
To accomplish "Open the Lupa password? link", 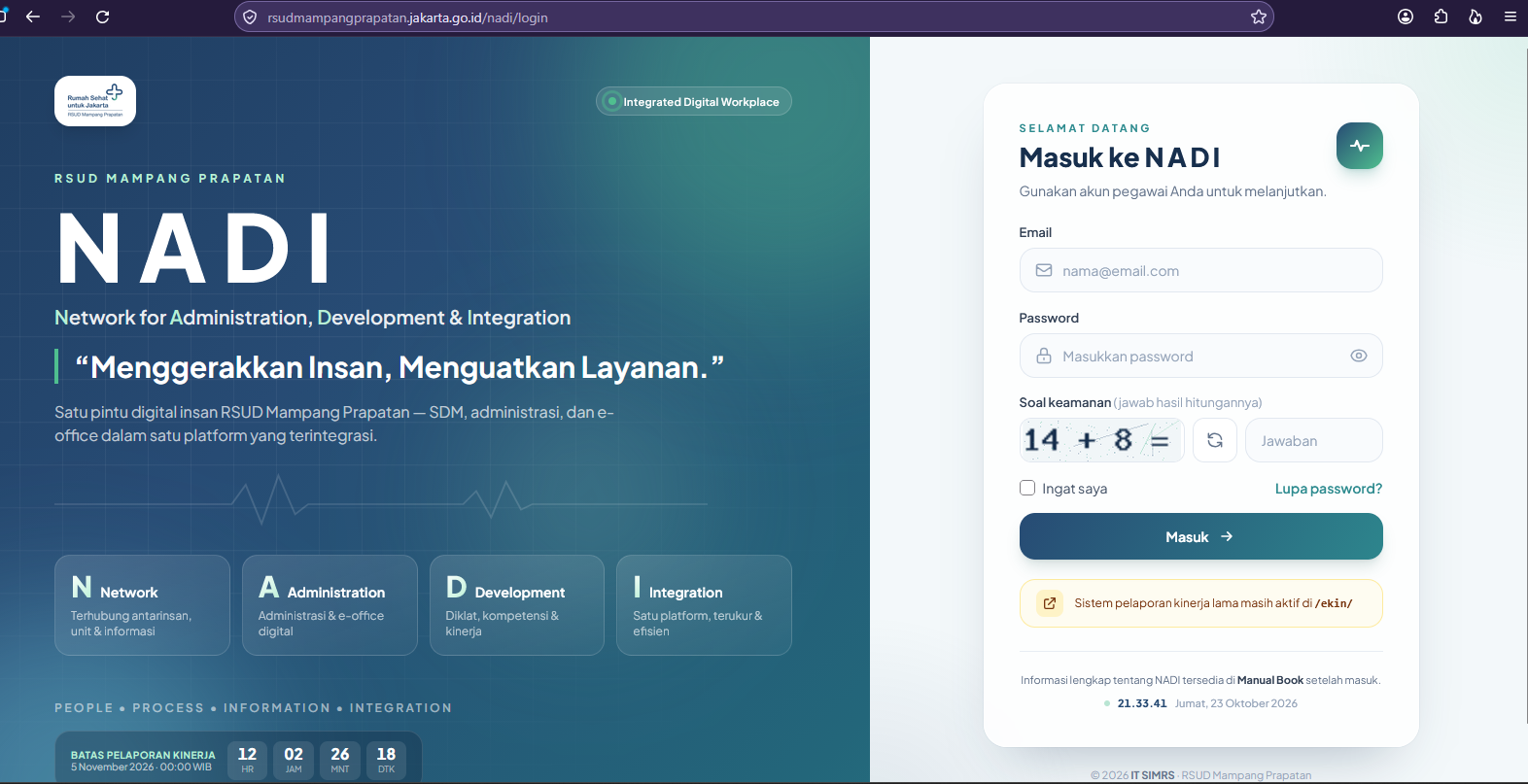I will tap(1329, 489).
